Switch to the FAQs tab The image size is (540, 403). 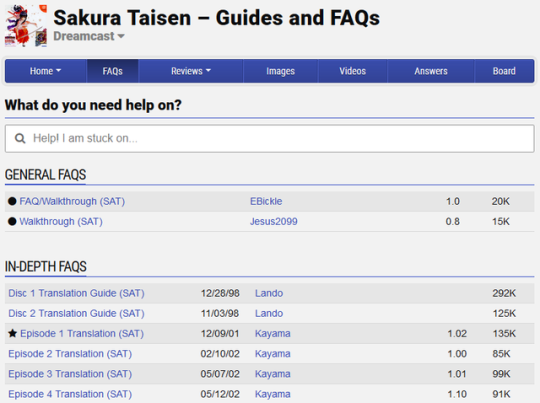tap(113, 71)
